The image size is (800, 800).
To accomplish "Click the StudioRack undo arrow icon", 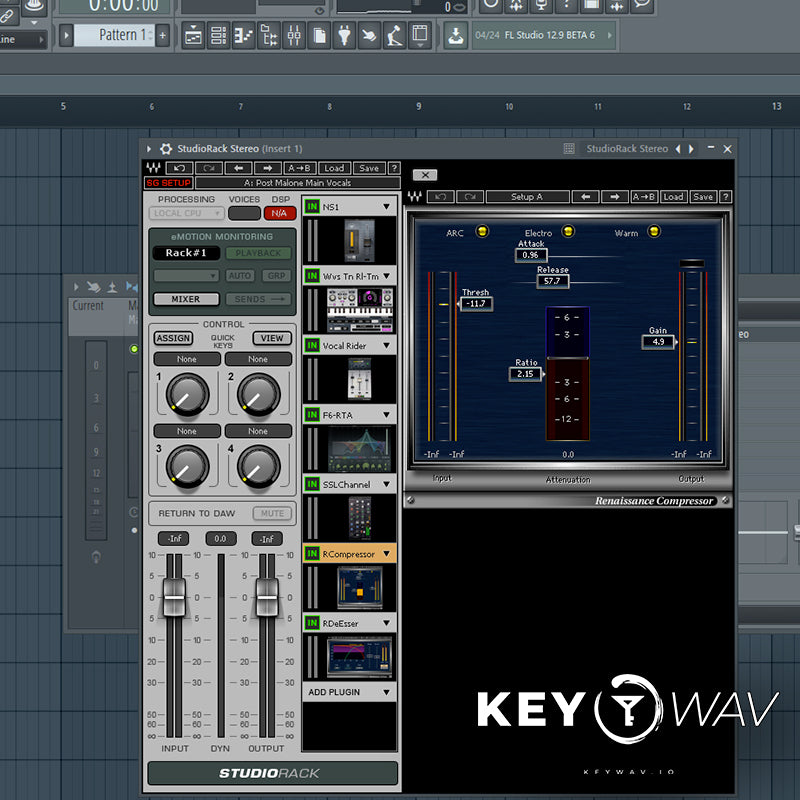I will point(179,168).
